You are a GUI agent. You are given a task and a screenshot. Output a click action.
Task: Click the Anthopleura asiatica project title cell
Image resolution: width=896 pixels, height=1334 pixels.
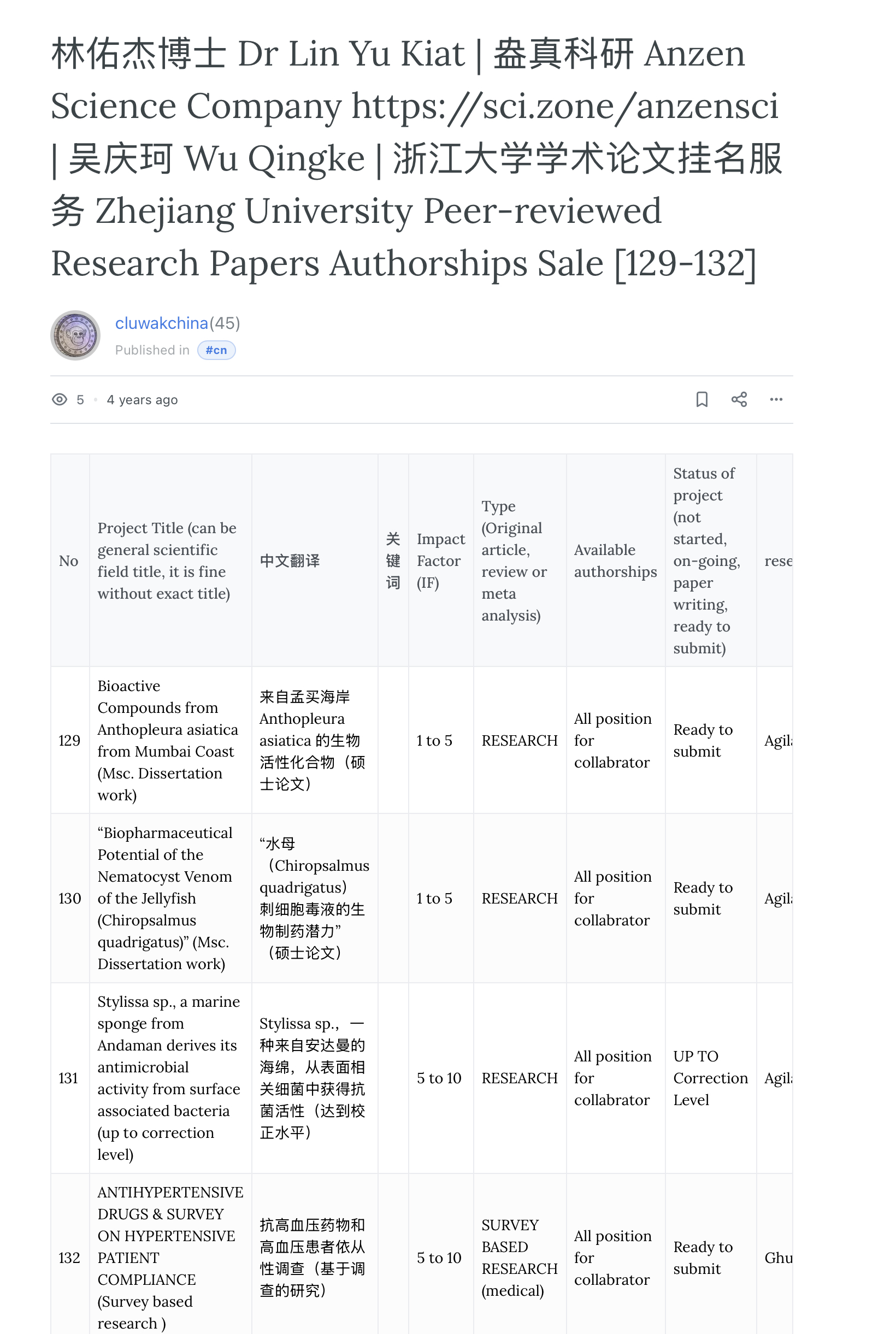(x=169, y=740)
